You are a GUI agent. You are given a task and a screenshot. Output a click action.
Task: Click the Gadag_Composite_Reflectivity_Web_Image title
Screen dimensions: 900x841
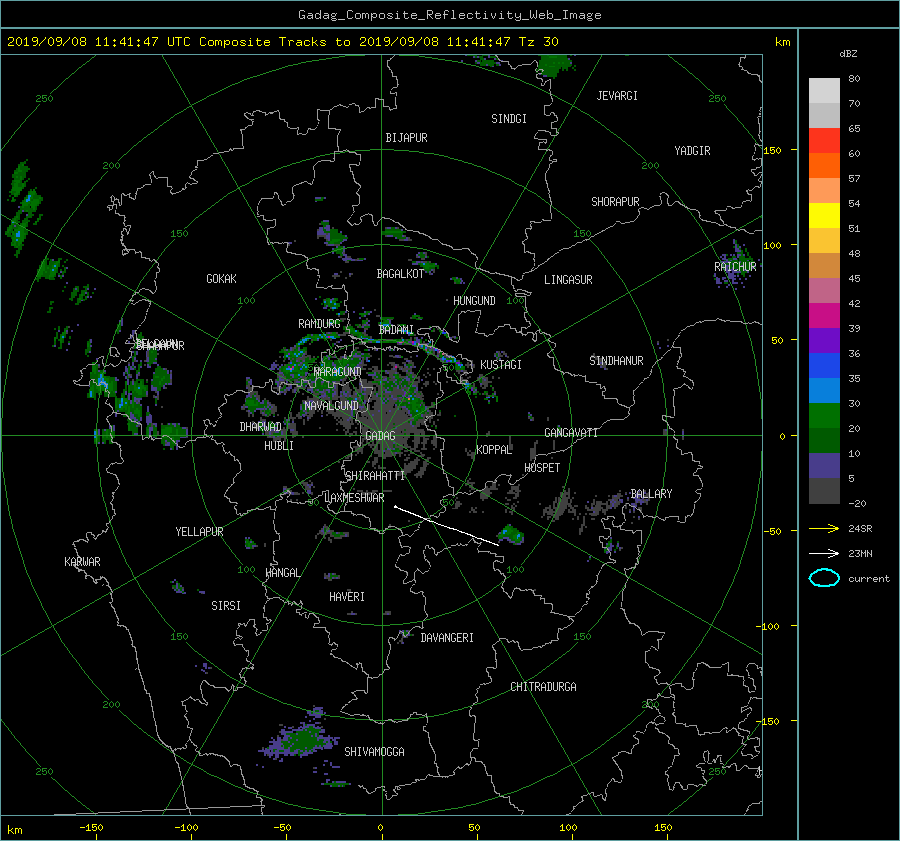coord(449,15)
